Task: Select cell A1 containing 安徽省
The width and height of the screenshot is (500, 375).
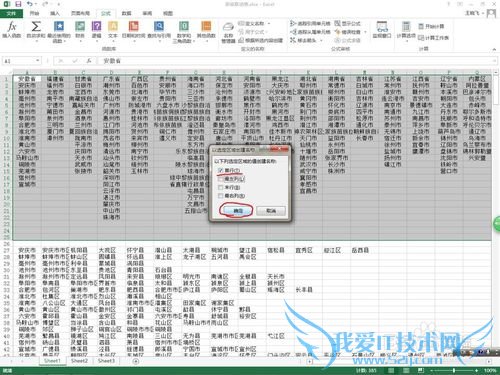Action: point(27,79)
